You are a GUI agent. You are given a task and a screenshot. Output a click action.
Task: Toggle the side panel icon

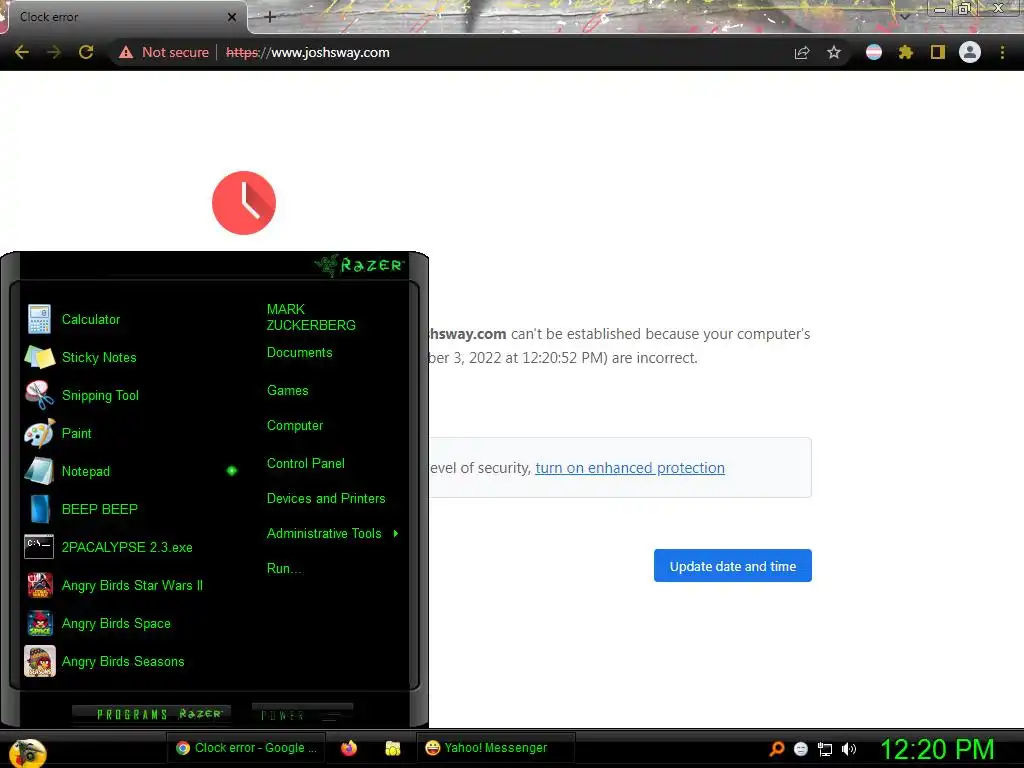[x=937, y=52]
